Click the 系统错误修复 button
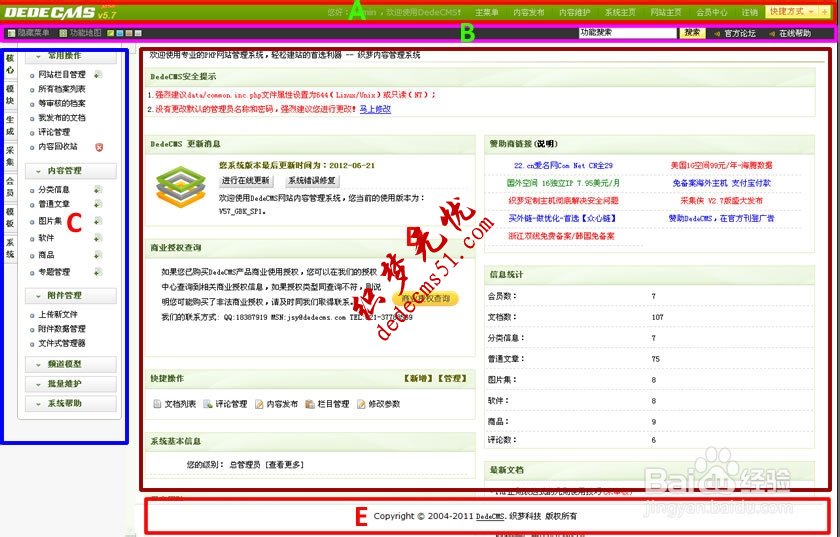The width and height of the screenshot is (840, 537). [x=312, y=181]
